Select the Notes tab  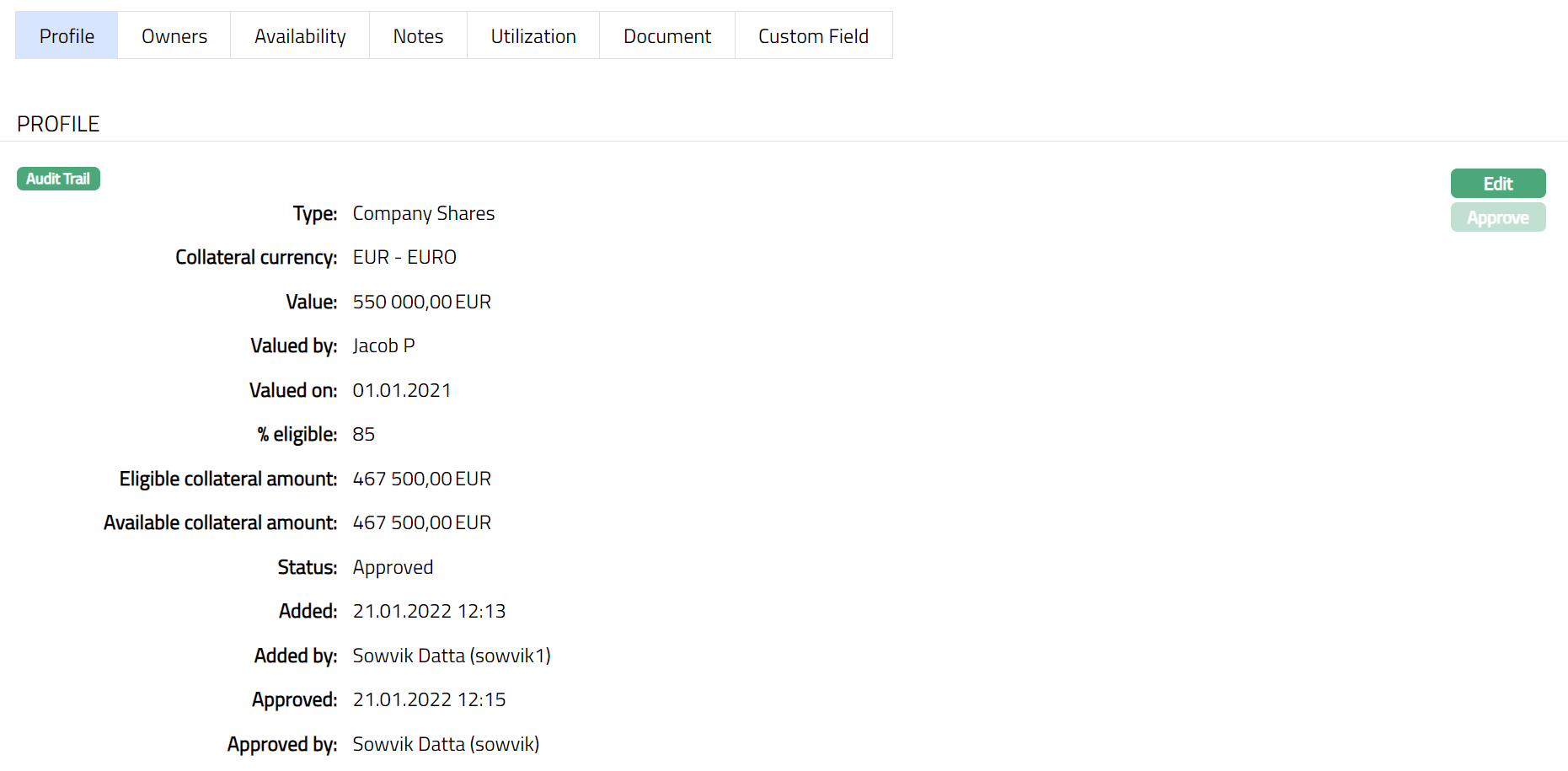(418, 36)
